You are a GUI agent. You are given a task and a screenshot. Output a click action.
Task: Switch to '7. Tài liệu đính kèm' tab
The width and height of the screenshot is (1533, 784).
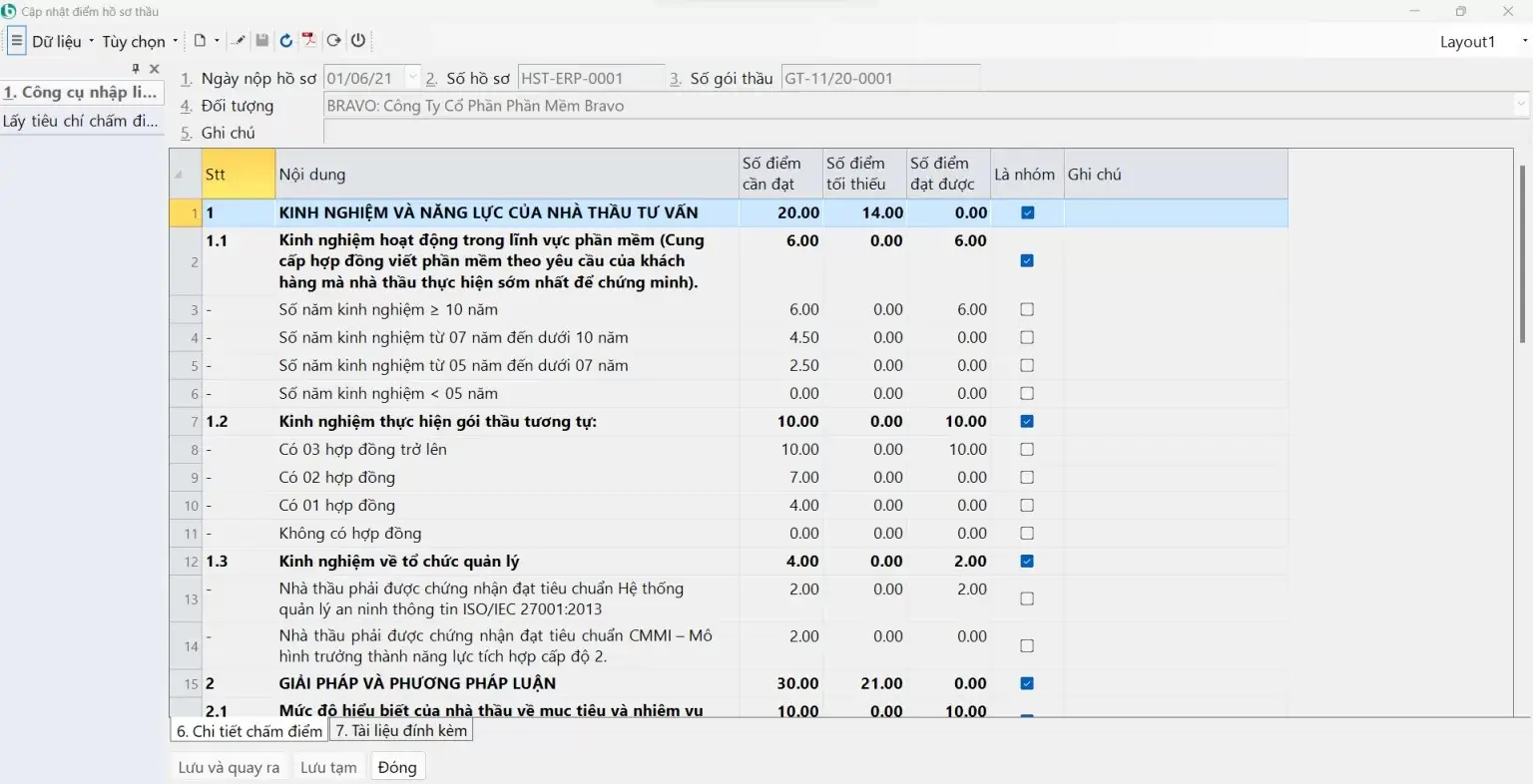[400, 731]
